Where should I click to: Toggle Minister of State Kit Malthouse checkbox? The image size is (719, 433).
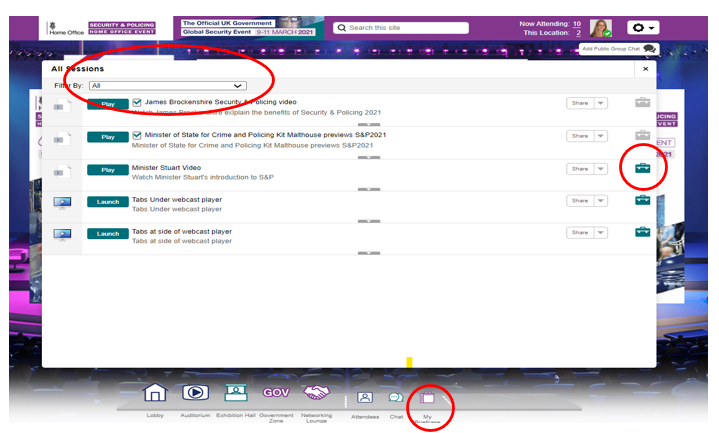pyautogui.click(x=137, y=135)
